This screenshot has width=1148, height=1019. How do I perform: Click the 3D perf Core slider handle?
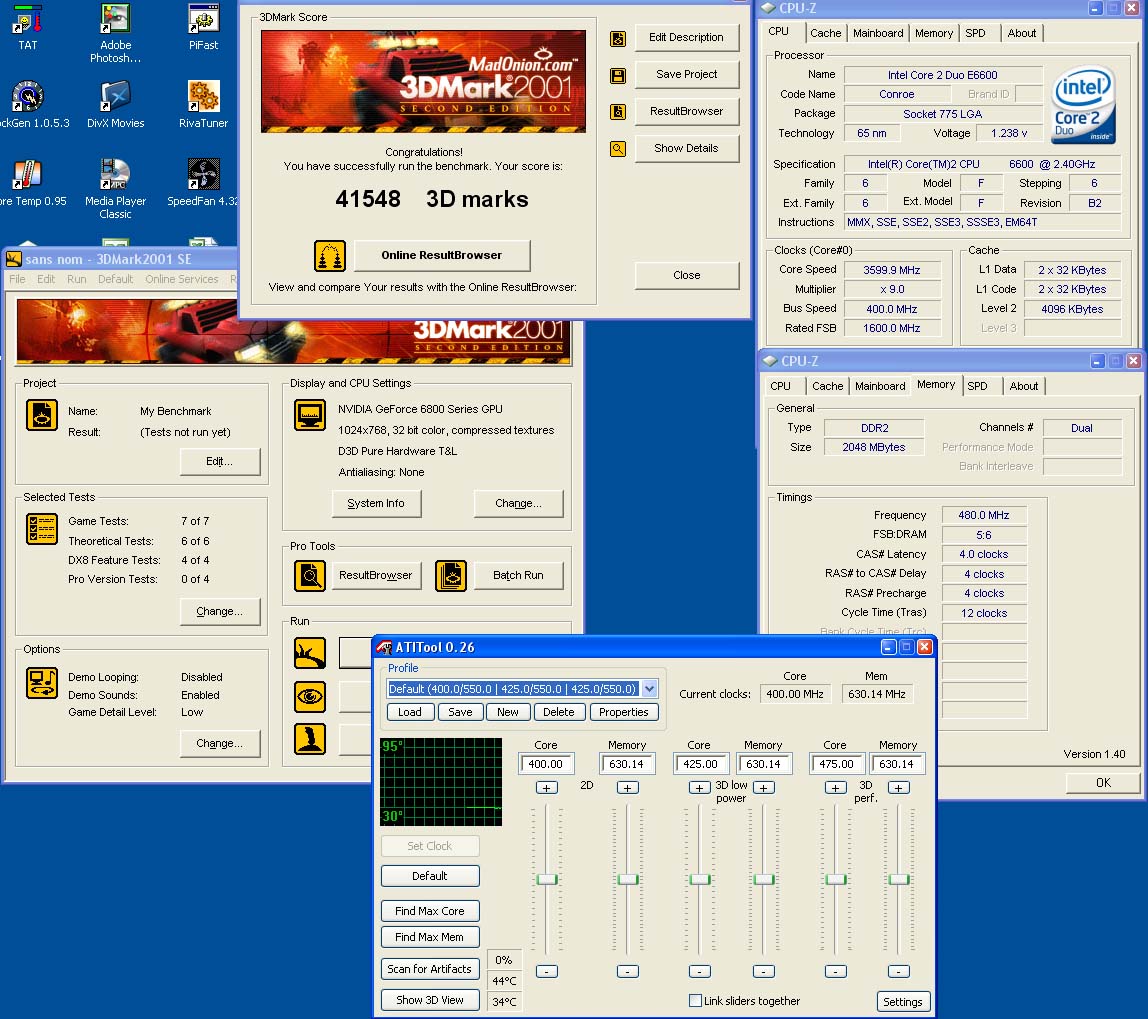(x=835, y=878)
